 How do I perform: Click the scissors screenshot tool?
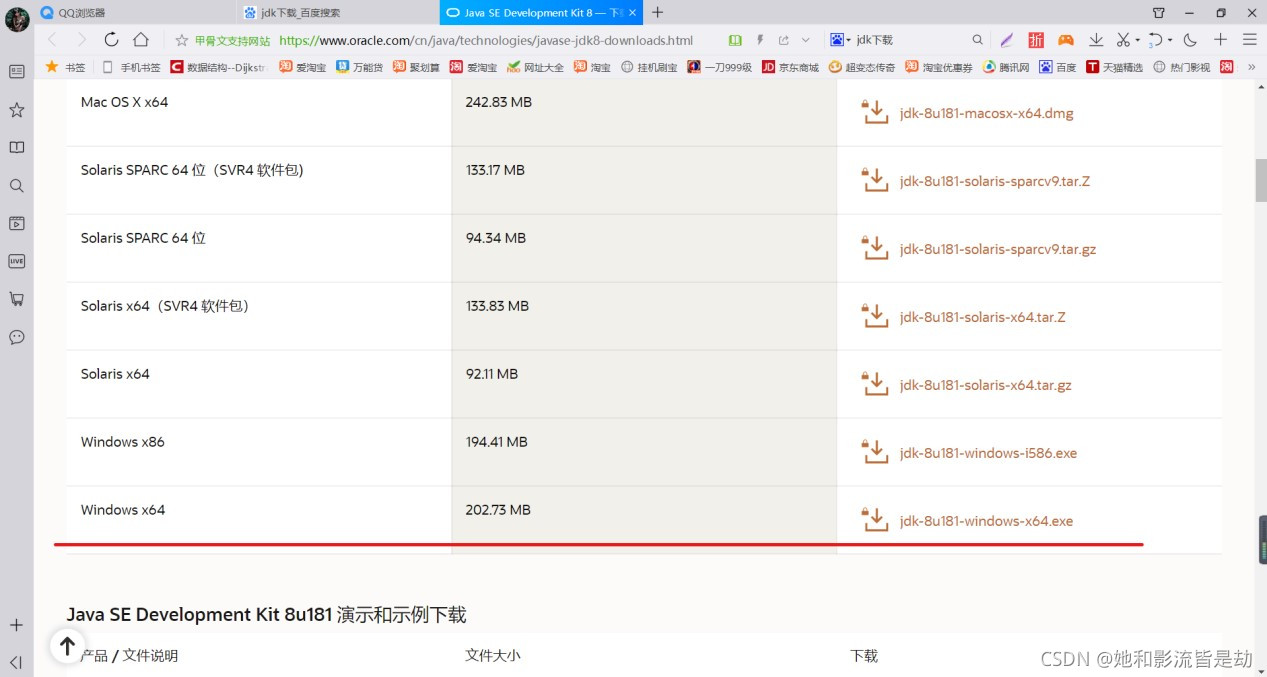(x=1123, y=40)
